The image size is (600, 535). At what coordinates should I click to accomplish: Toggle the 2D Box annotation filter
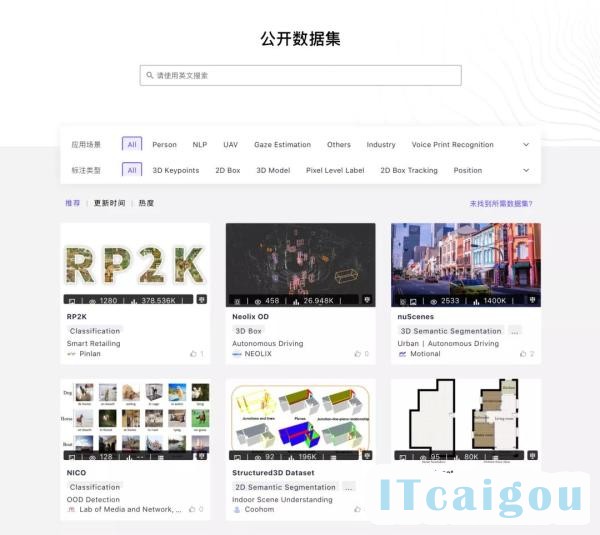227,170
